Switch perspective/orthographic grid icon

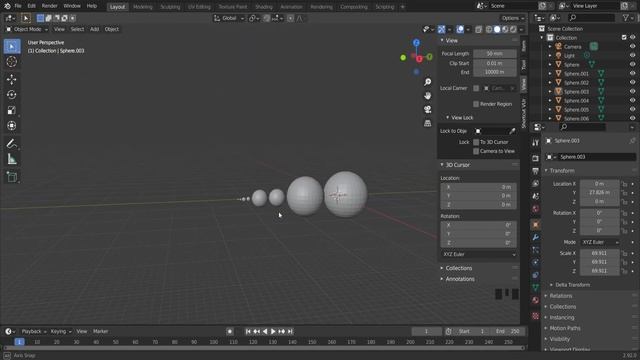click(x=427, y=123)
